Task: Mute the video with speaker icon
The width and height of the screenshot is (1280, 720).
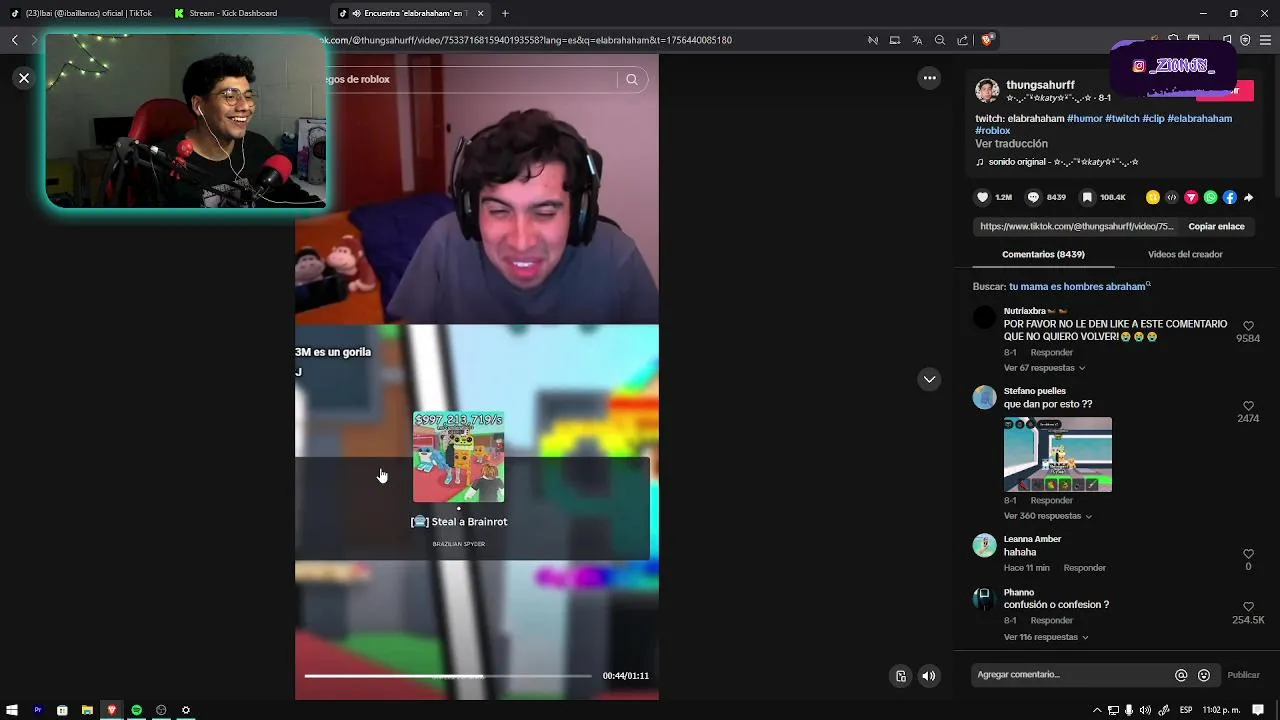Action: [929, 676]
